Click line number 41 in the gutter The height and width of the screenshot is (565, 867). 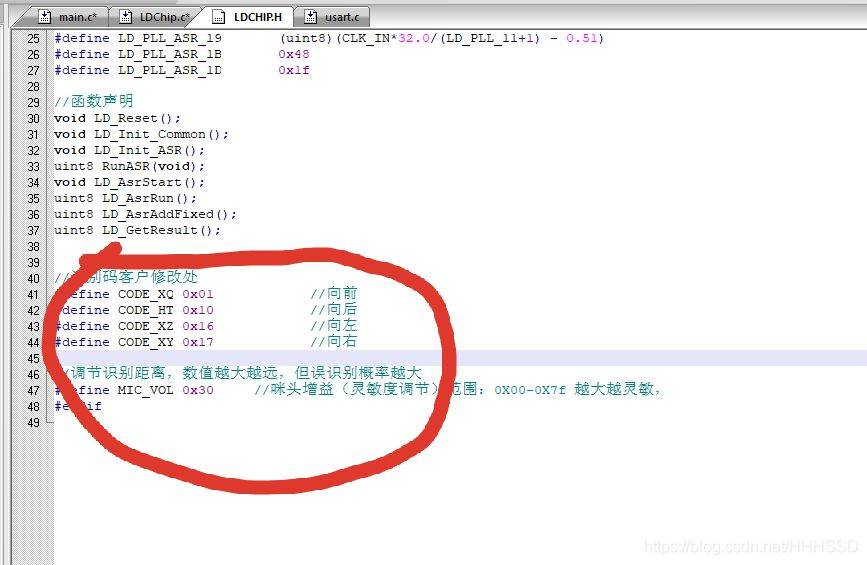32,294
